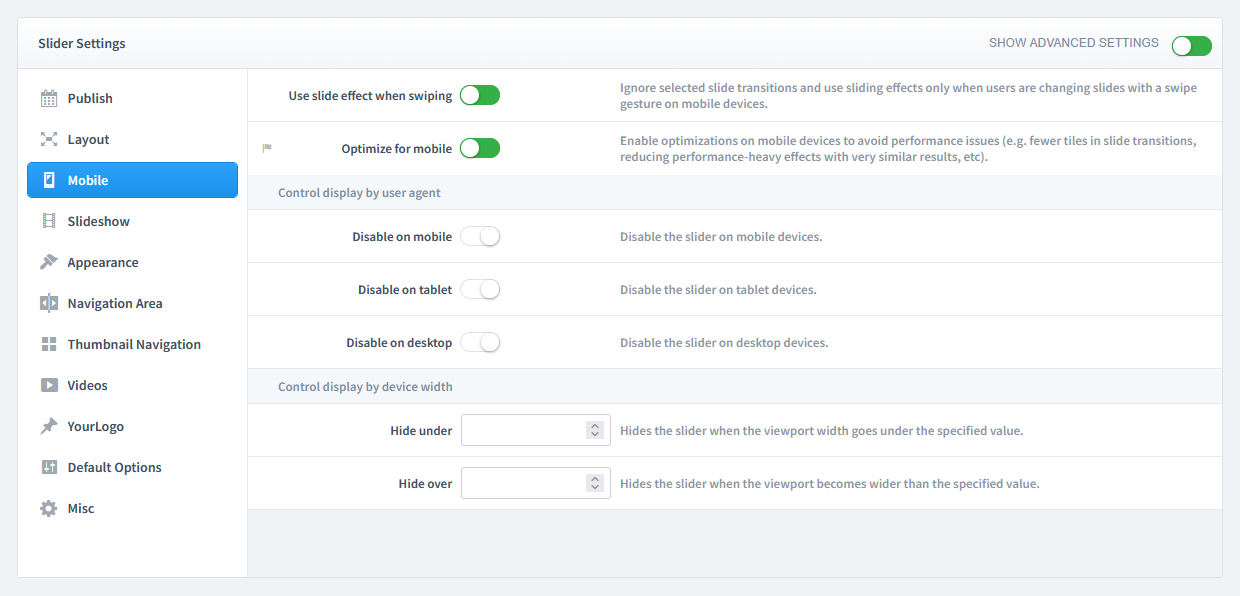The image size is (1240, 596).
Task: Turn off Optimize for mobile
Action: coord(480,147)
